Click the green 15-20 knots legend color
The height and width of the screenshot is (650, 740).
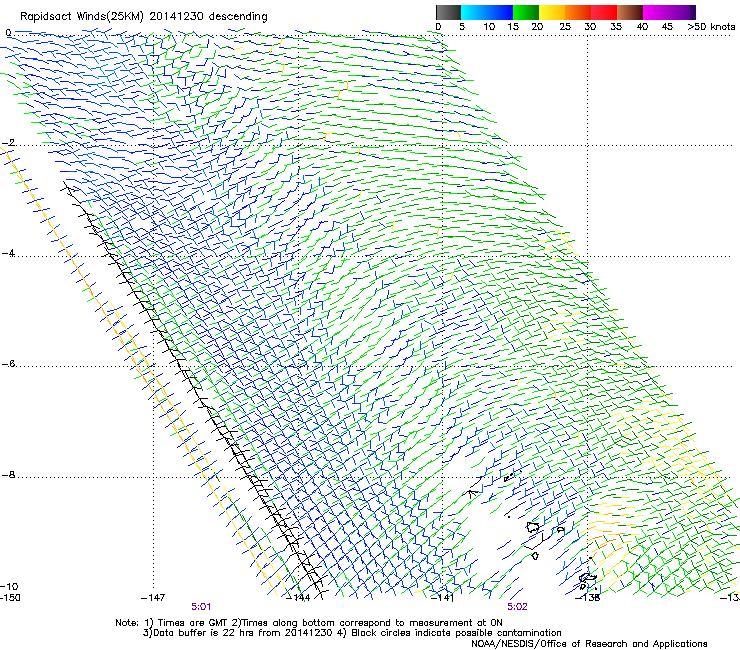coord(526,12)
